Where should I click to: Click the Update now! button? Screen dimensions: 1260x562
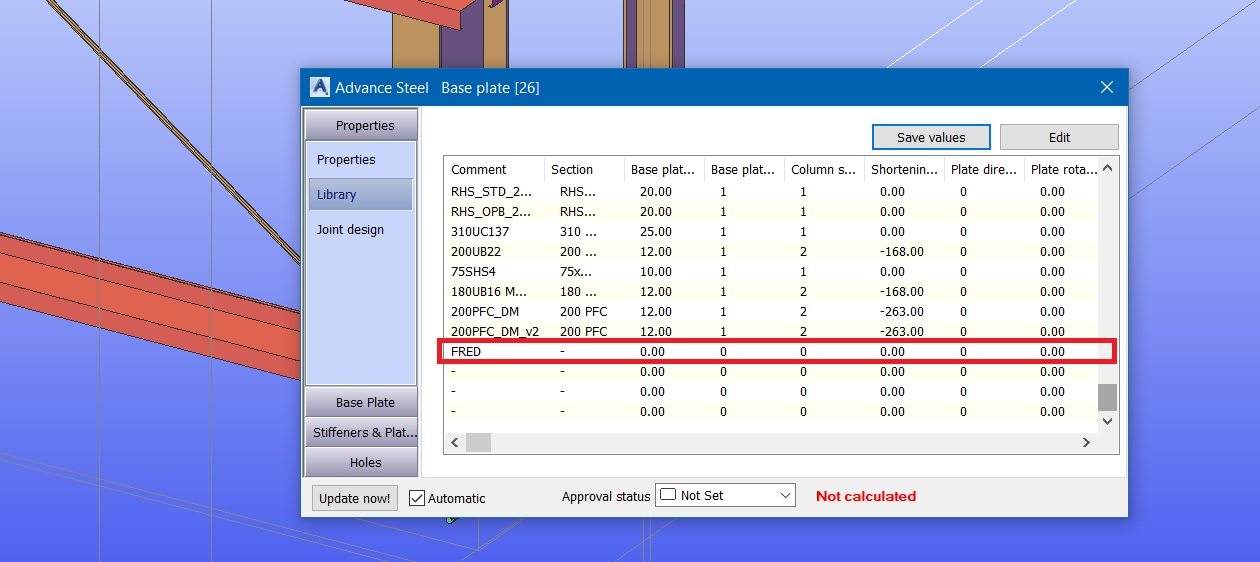355,498
